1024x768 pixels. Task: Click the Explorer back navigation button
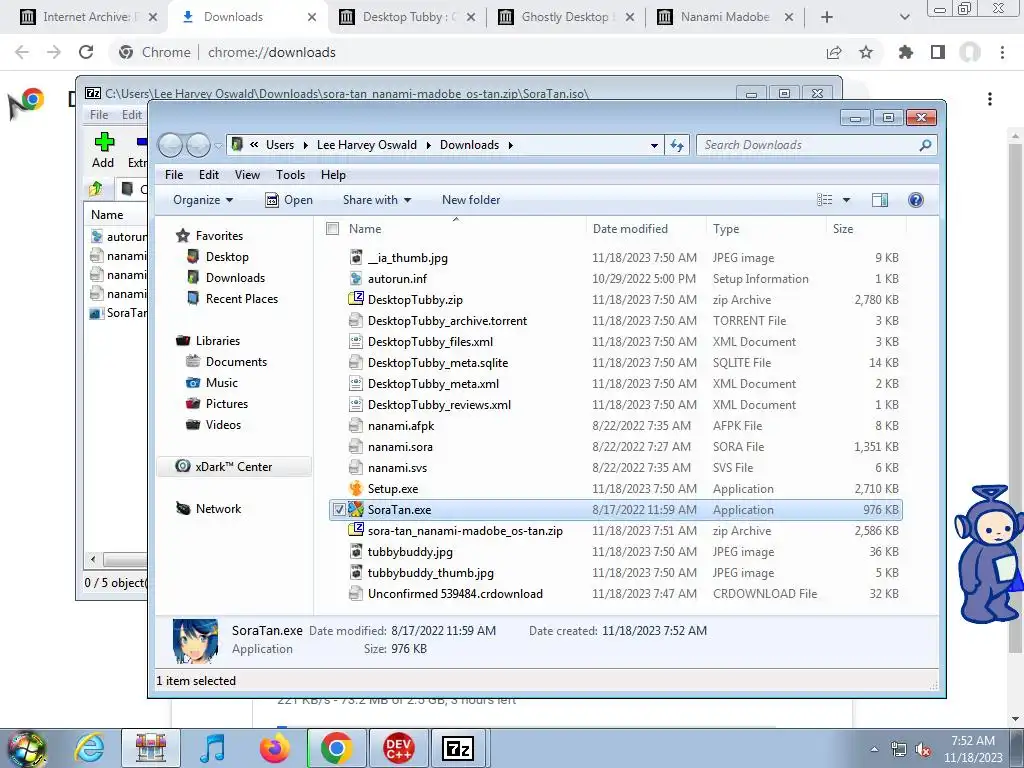point(171,145)
